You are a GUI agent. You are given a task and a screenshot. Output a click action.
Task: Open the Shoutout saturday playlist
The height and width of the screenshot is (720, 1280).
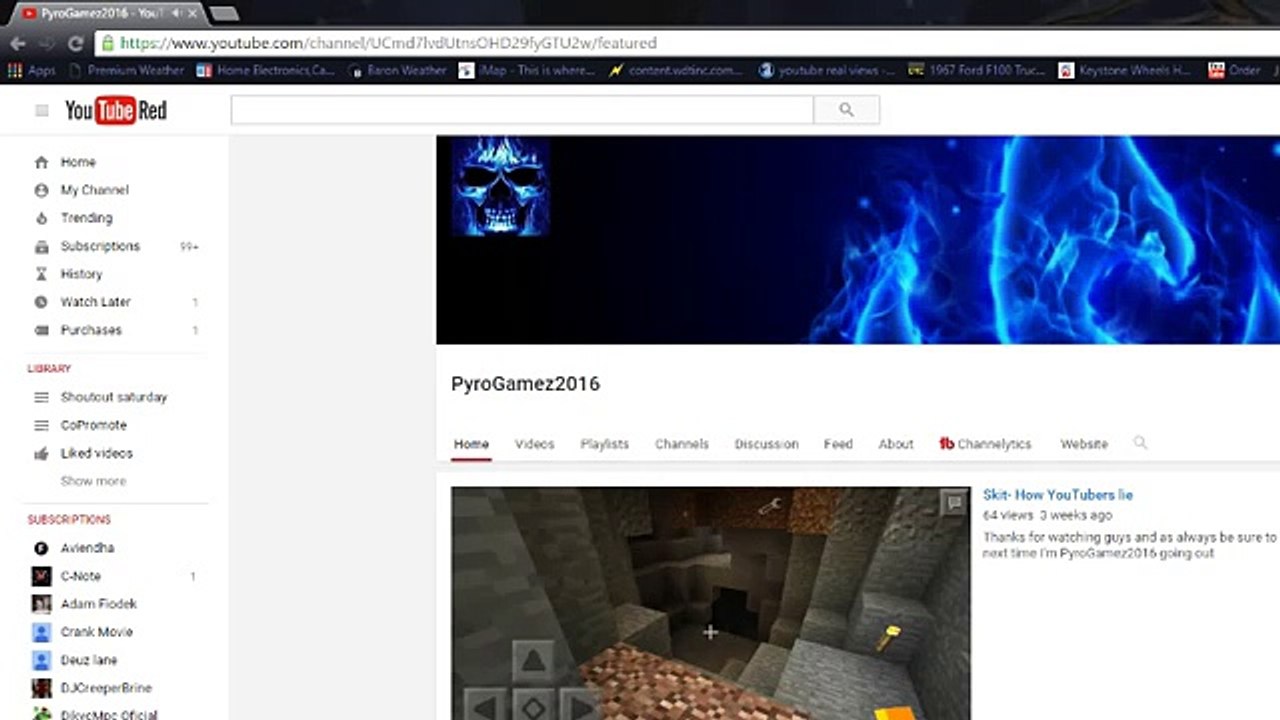click(x=115, y=397)
